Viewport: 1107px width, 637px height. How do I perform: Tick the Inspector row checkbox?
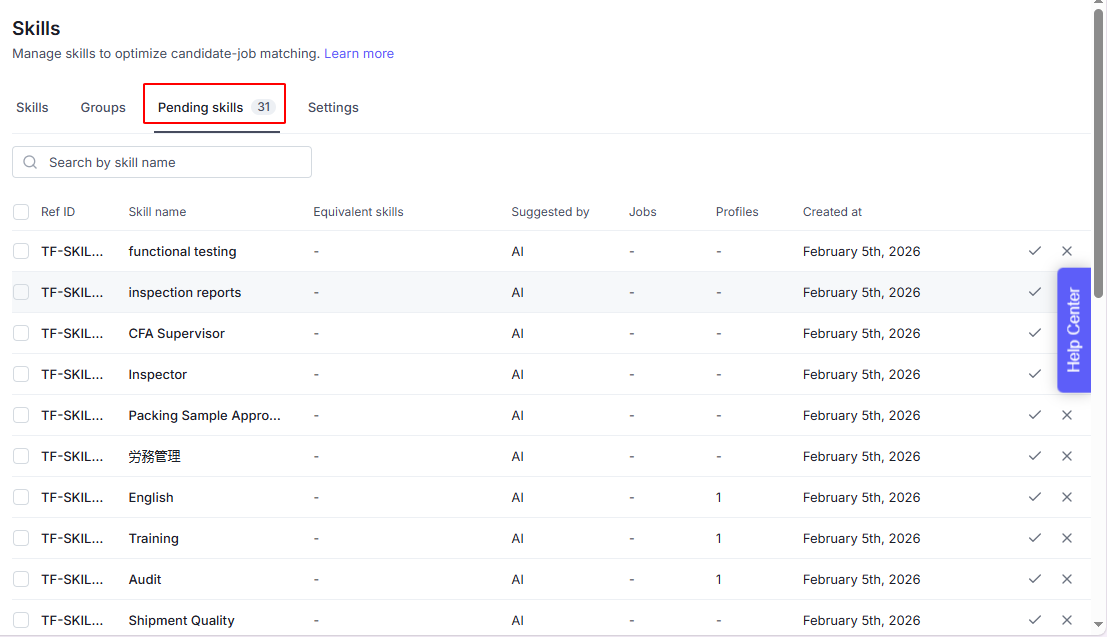tap(21, 374)
